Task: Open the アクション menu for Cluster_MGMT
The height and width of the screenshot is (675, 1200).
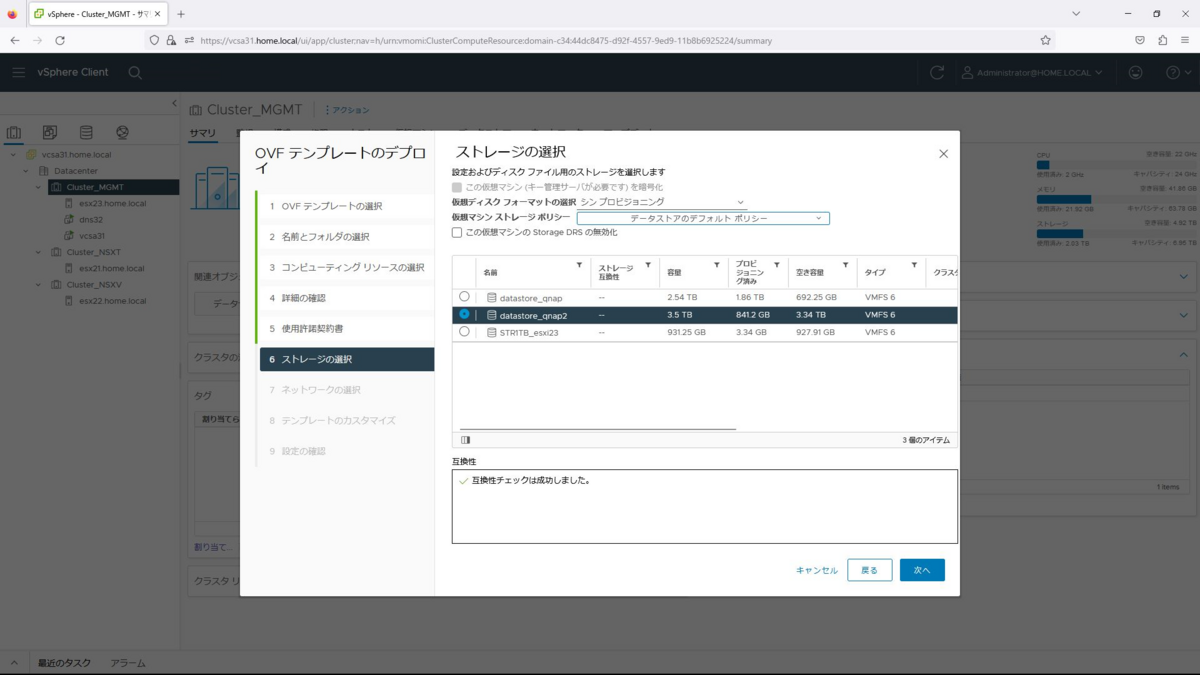Action: [x=347, y=110]
